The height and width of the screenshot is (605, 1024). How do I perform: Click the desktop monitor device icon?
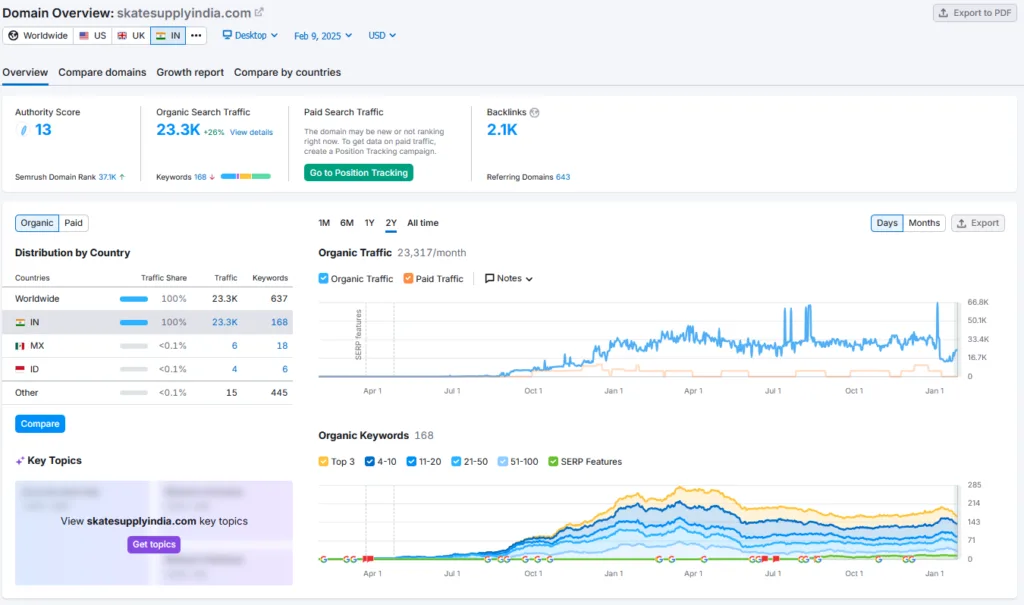227,35
